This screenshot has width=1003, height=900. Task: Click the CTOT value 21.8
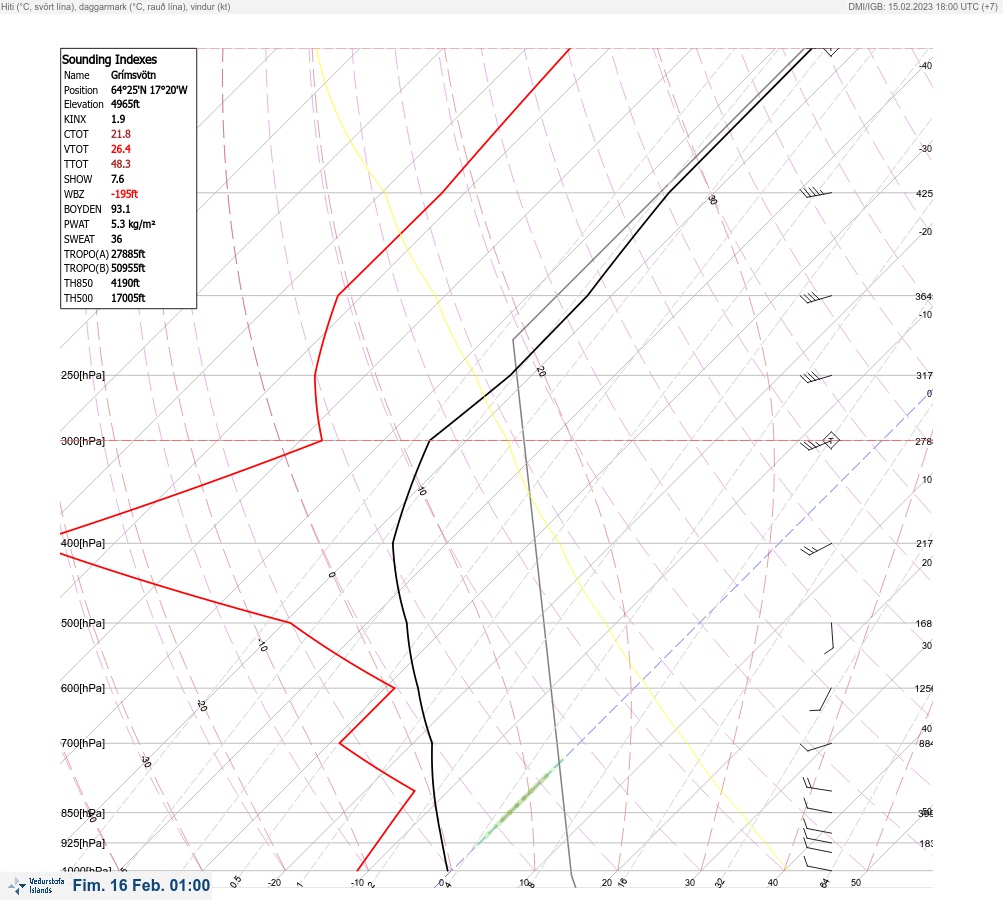(121, 134)
